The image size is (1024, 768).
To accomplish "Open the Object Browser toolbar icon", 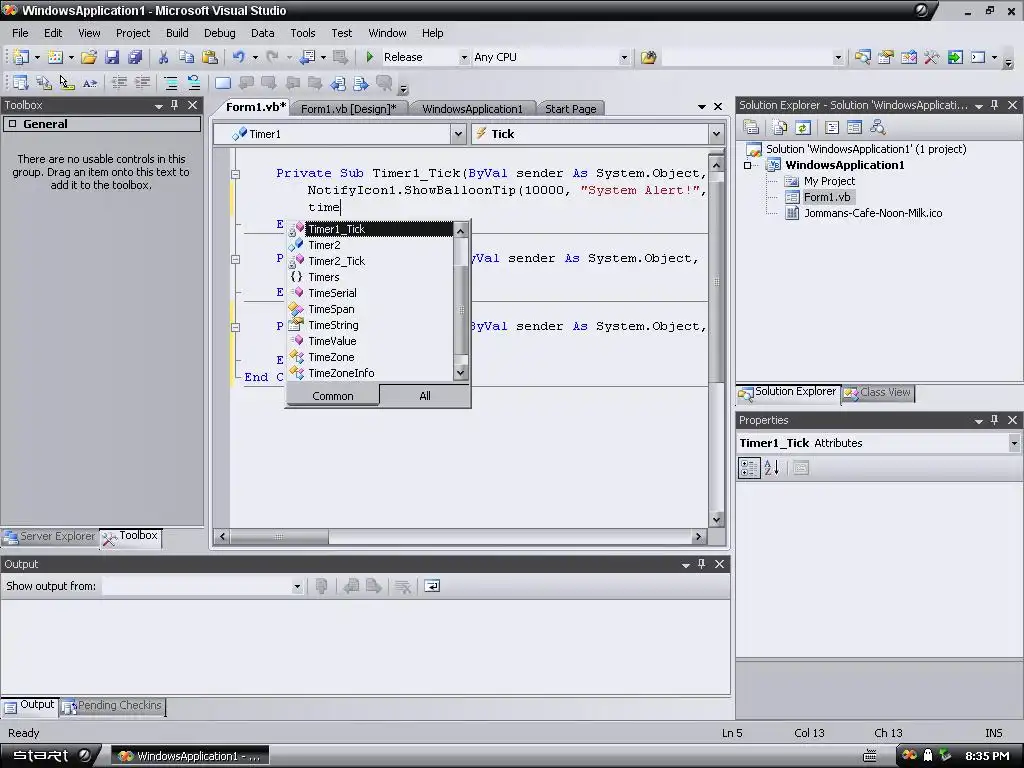I will (x=908, y=57).
